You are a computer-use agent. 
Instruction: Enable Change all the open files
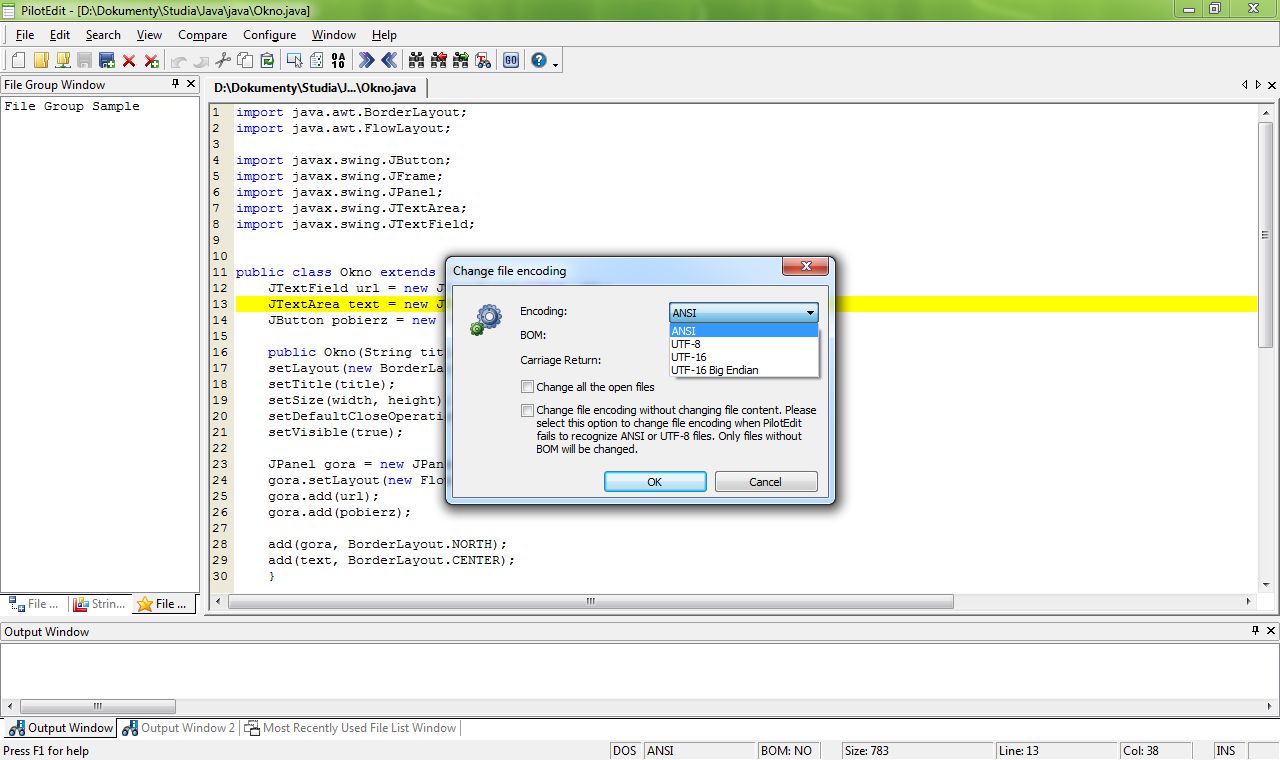527,387
